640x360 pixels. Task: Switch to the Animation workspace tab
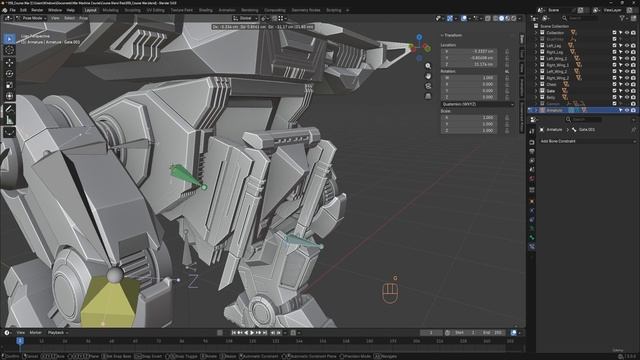(x=227, y=10)
